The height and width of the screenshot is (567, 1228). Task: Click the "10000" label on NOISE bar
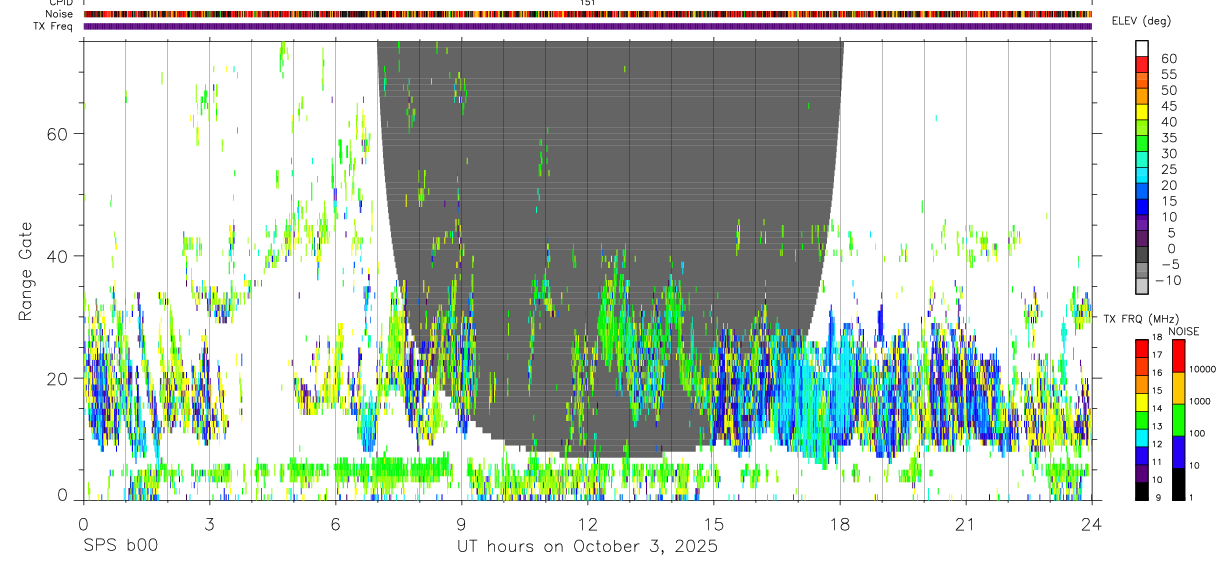click(x=1202, y=370)
